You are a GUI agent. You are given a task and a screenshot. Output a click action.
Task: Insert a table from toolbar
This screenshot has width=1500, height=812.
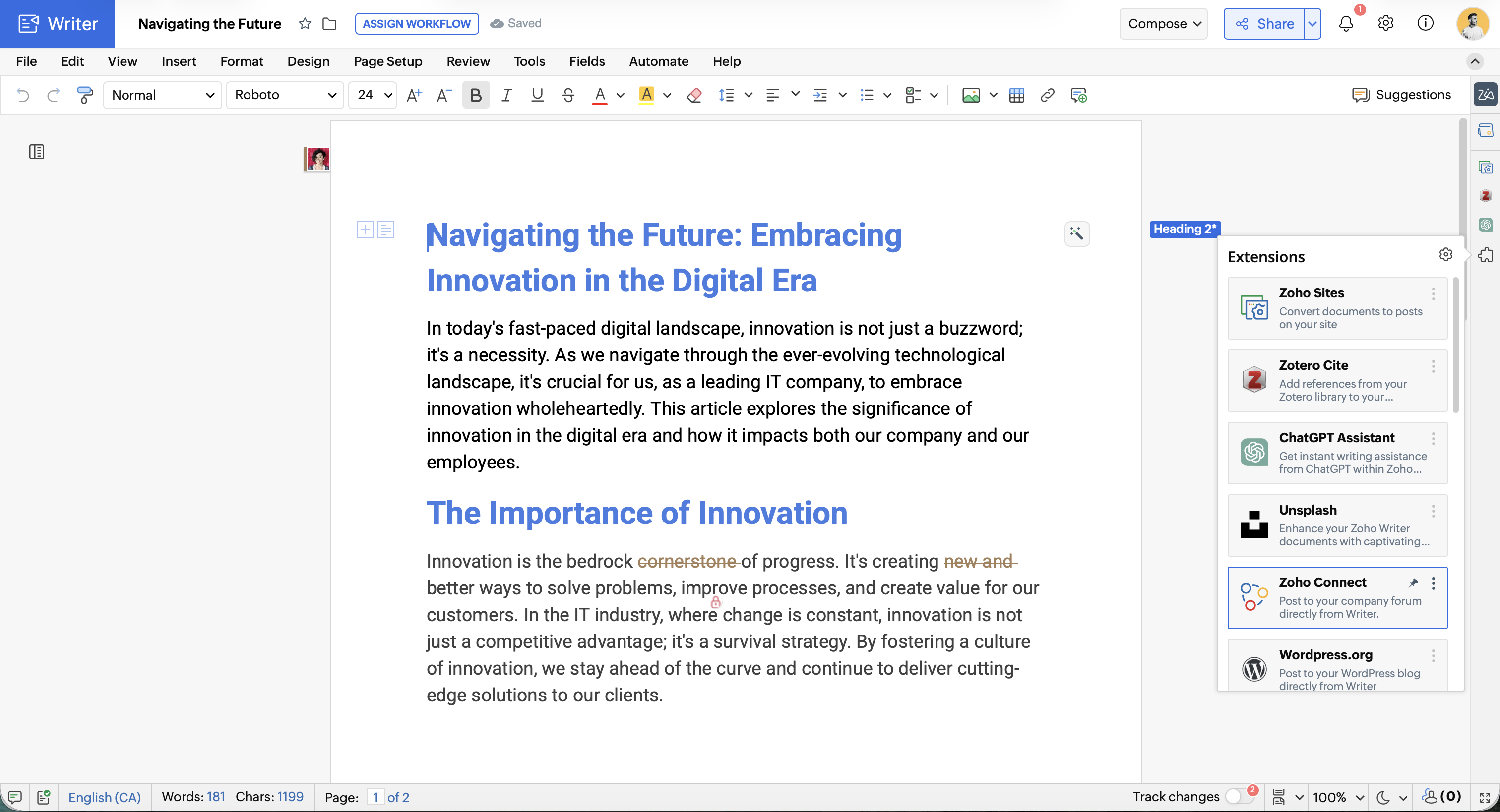[1017, 95]
